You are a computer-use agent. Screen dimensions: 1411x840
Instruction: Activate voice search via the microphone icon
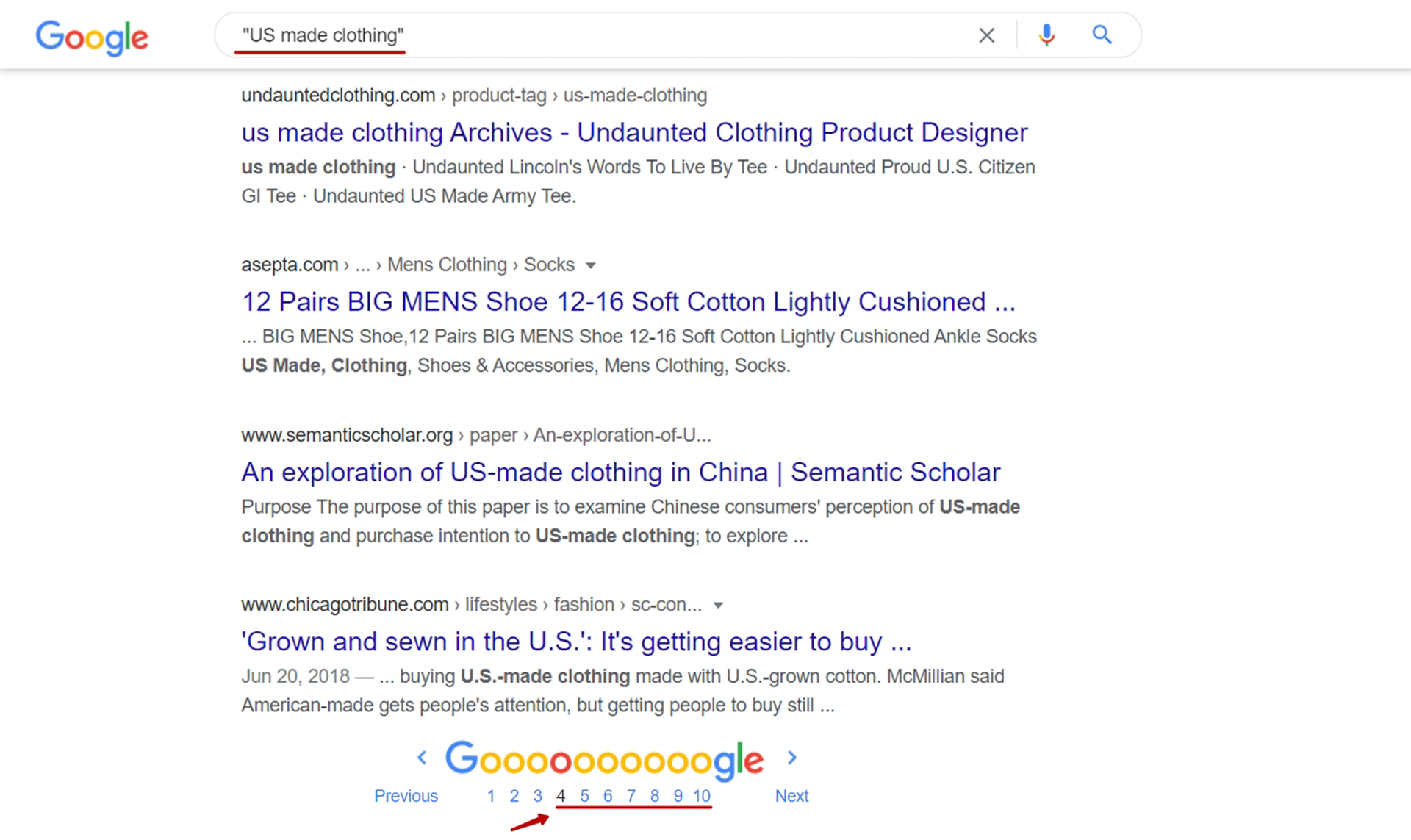pyautogui.click(x=1046, y=35)
